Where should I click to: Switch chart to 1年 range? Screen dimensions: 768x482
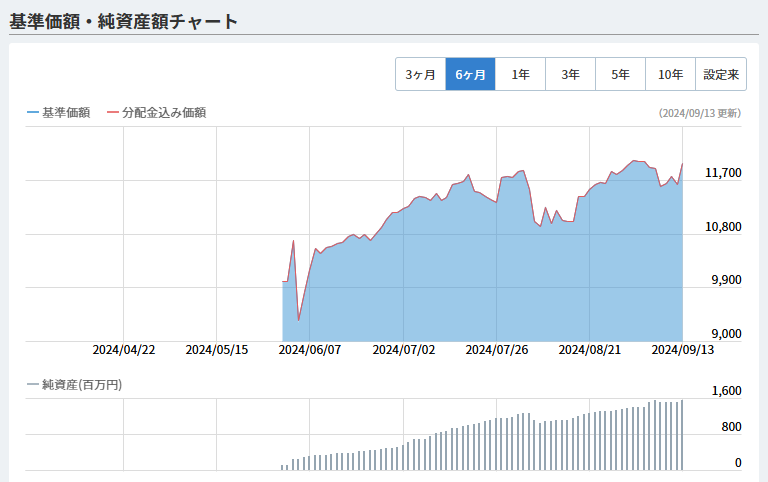(521, 74)
